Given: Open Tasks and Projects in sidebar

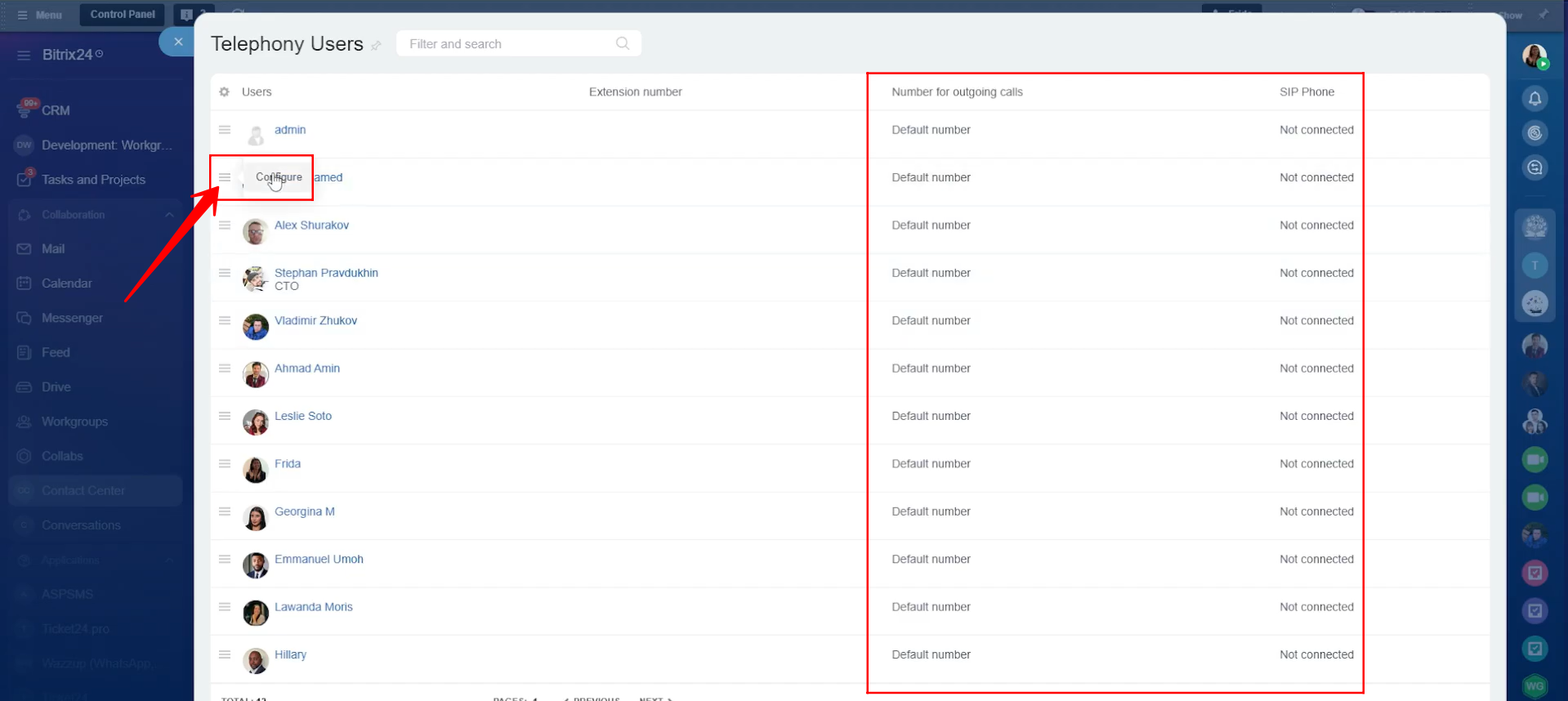Looking at the screenshot, I should tap(93, 180).
